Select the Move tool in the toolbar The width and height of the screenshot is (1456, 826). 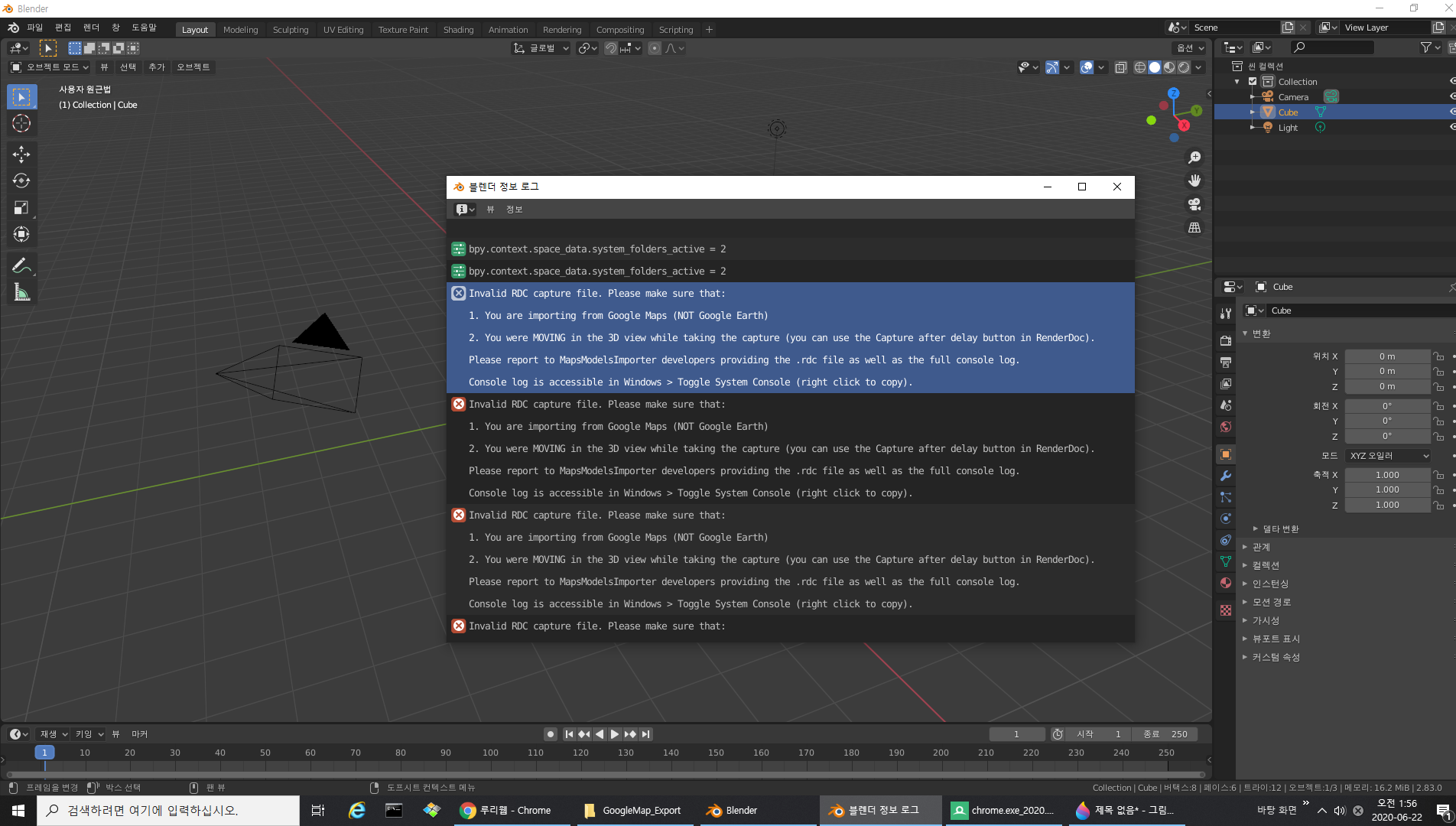pyautogui.click(x=21, y=154)
